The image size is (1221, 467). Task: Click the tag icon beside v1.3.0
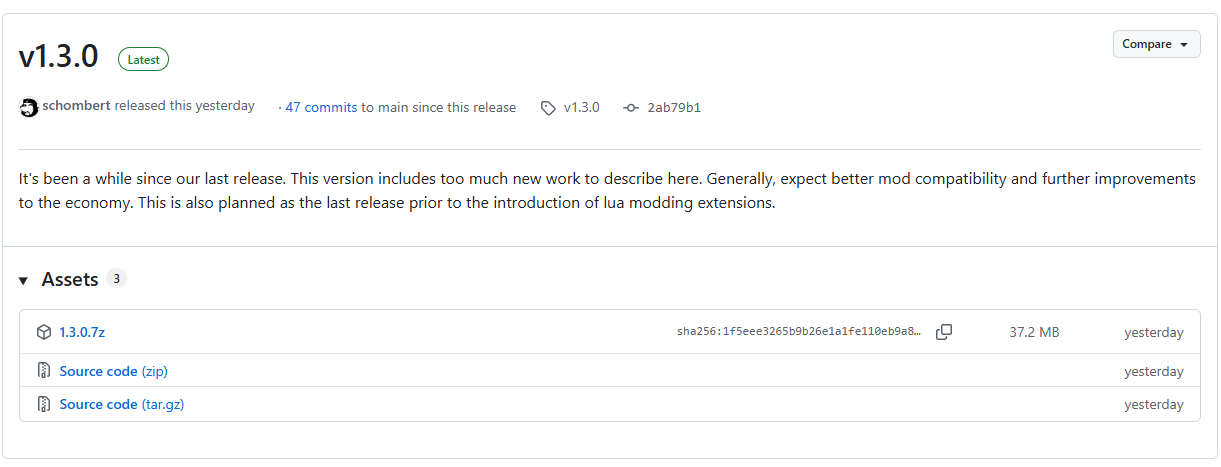pyautogui.click(x=548, y=108)
